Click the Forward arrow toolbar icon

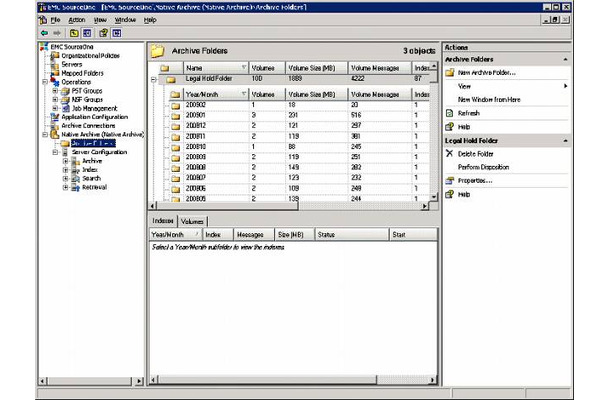tap(57, 33)
